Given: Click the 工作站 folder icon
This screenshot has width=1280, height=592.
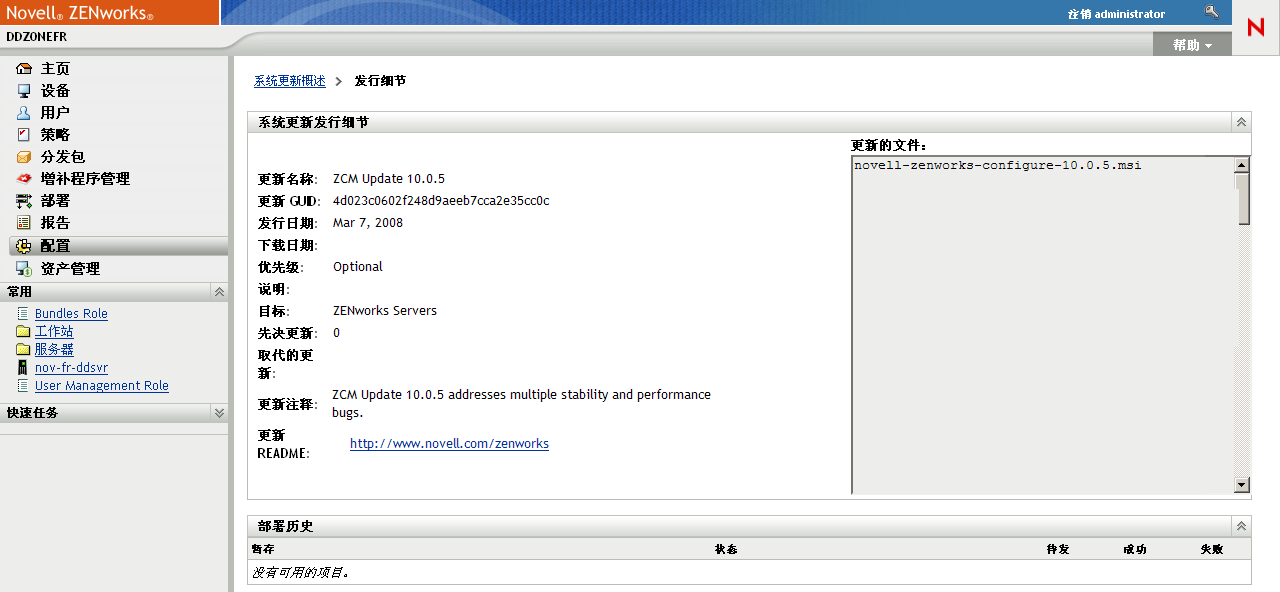Looking at the screenshot, I should [x=23, y=332].
